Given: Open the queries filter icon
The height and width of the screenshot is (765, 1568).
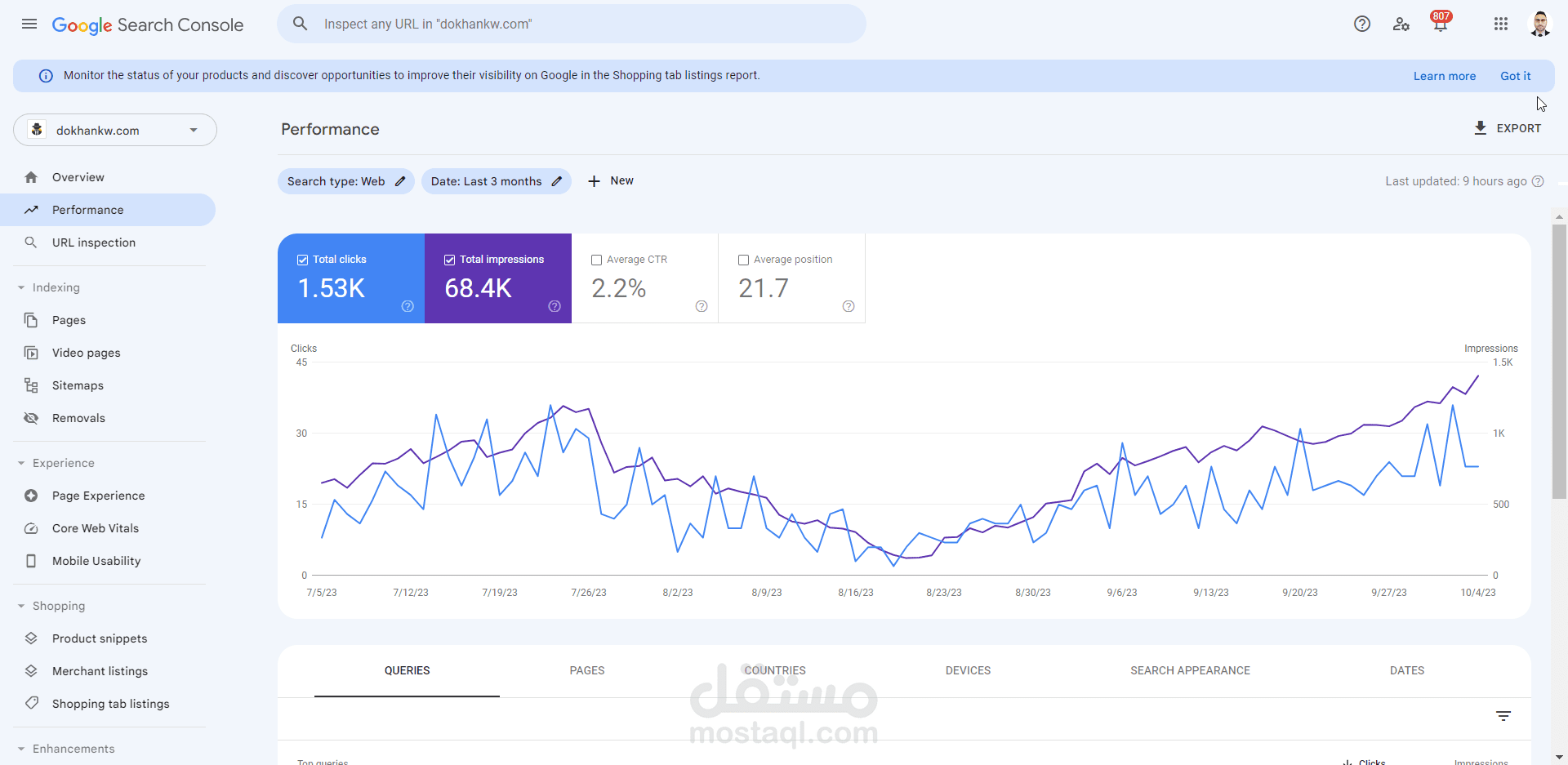Looking at the screenshot, I should (1505, 716).
